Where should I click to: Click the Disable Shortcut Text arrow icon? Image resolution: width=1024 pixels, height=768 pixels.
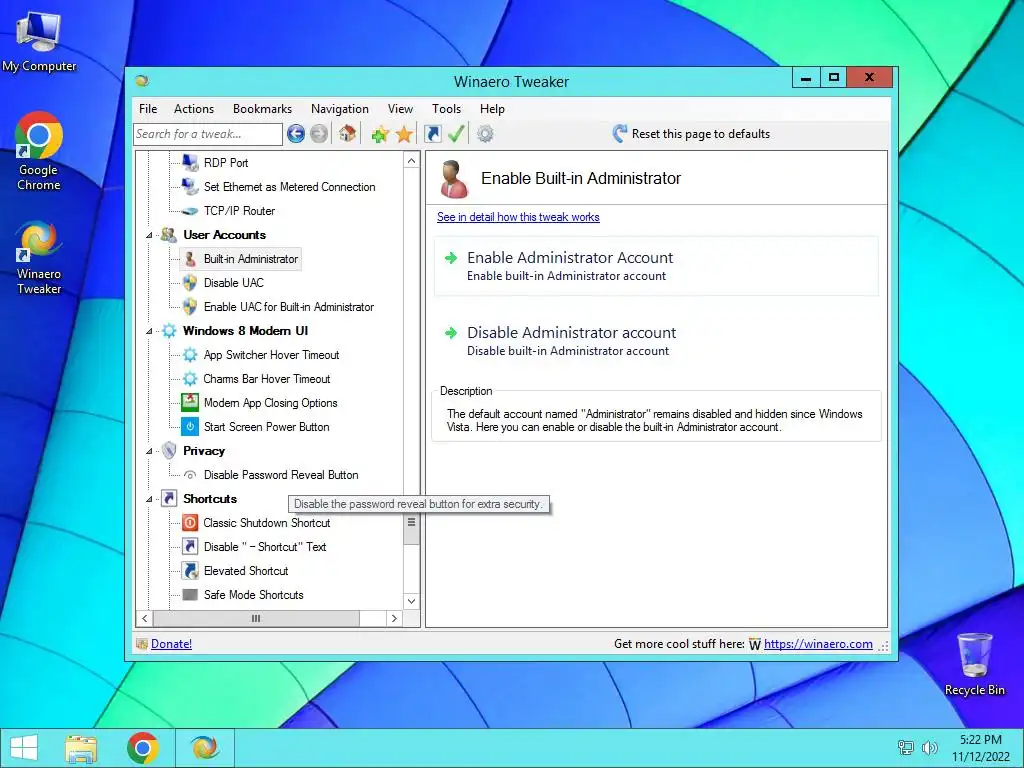(190, 547)
